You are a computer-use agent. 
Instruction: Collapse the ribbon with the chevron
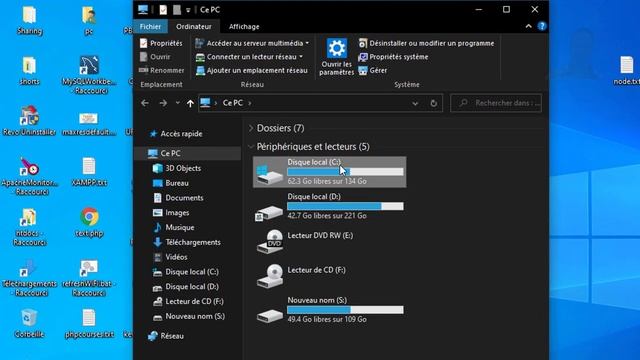point(528,27)
